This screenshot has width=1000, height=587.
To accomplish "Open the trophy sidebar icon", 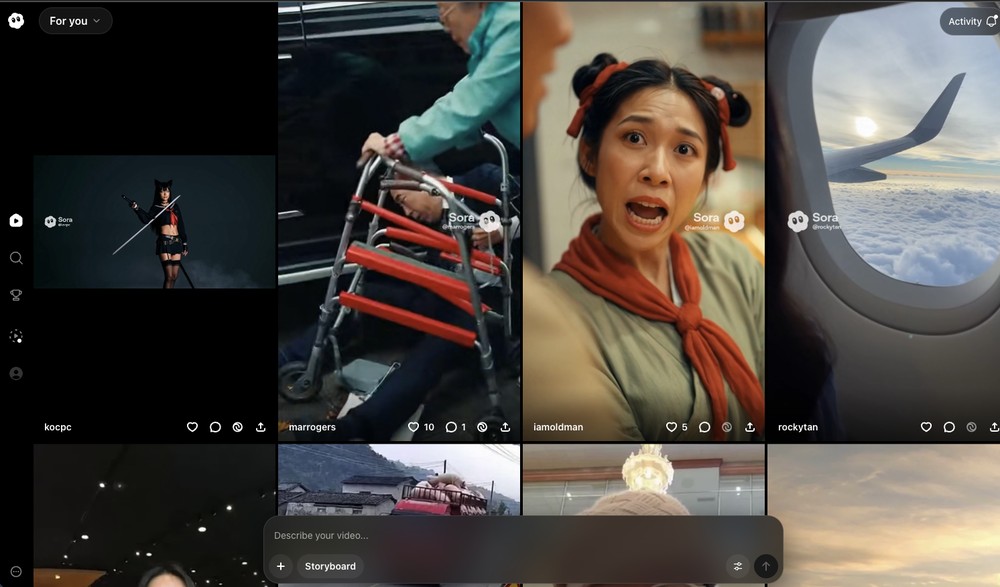I will point(16,295).
